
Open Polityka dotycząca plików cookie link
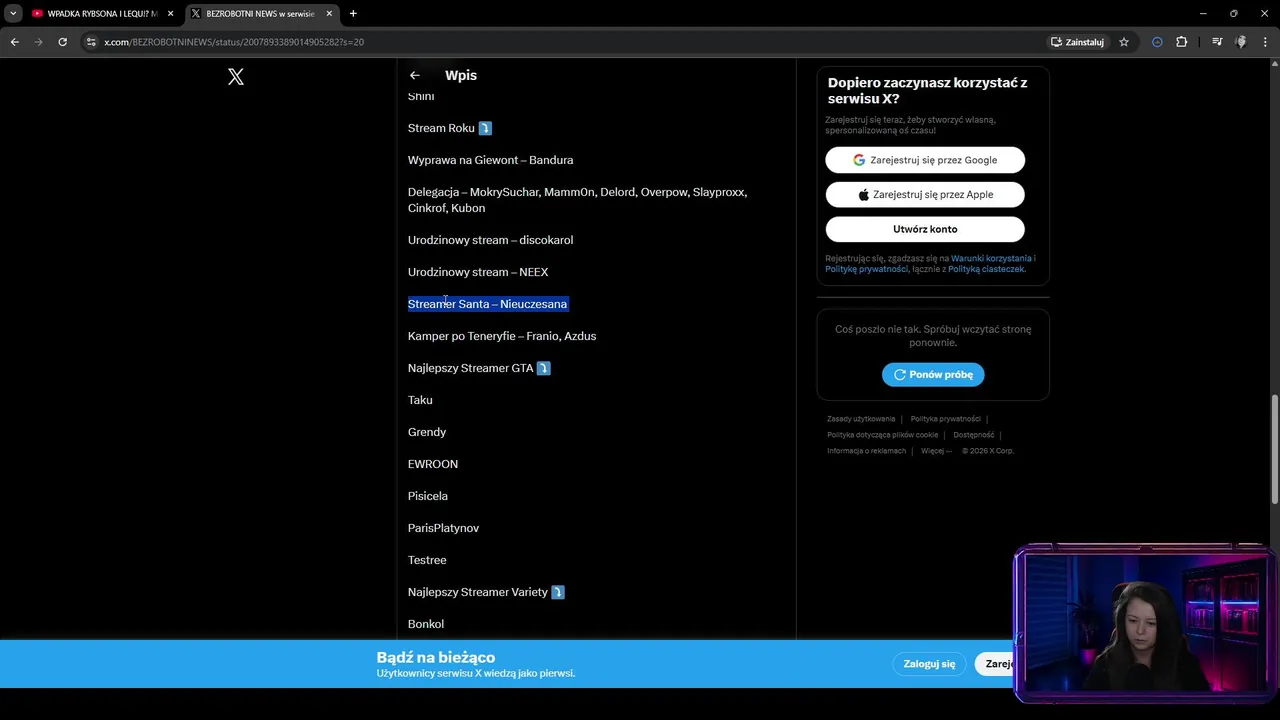(882, 435)
